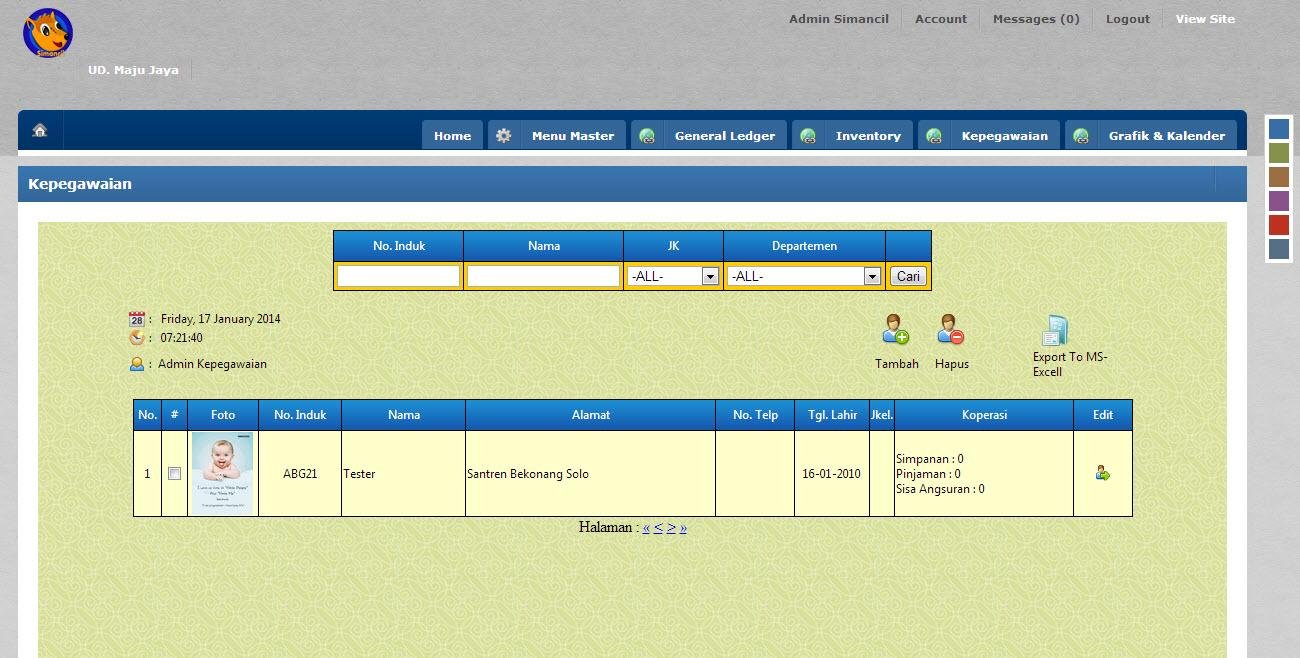Viewport: 1300px width, 658px height.
Task: Click the house icon on the navigation bar
Action: (38, 130)
